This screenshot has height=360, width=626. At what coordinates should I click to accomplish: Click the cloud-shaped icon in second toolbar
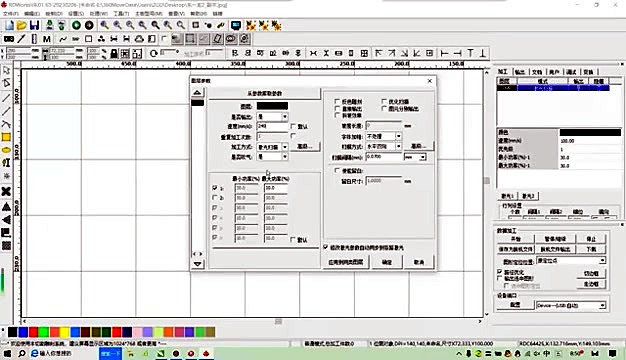click(139, 39)
